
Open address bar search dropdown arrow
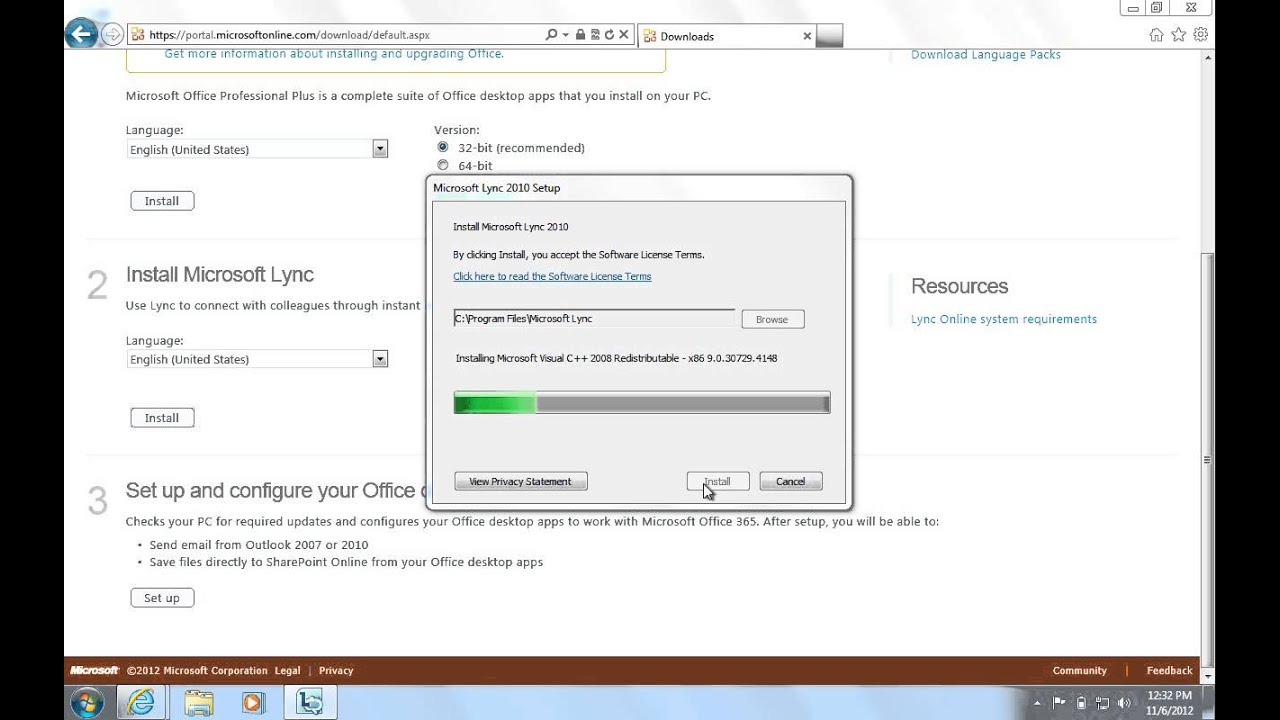tap(565, 35)
